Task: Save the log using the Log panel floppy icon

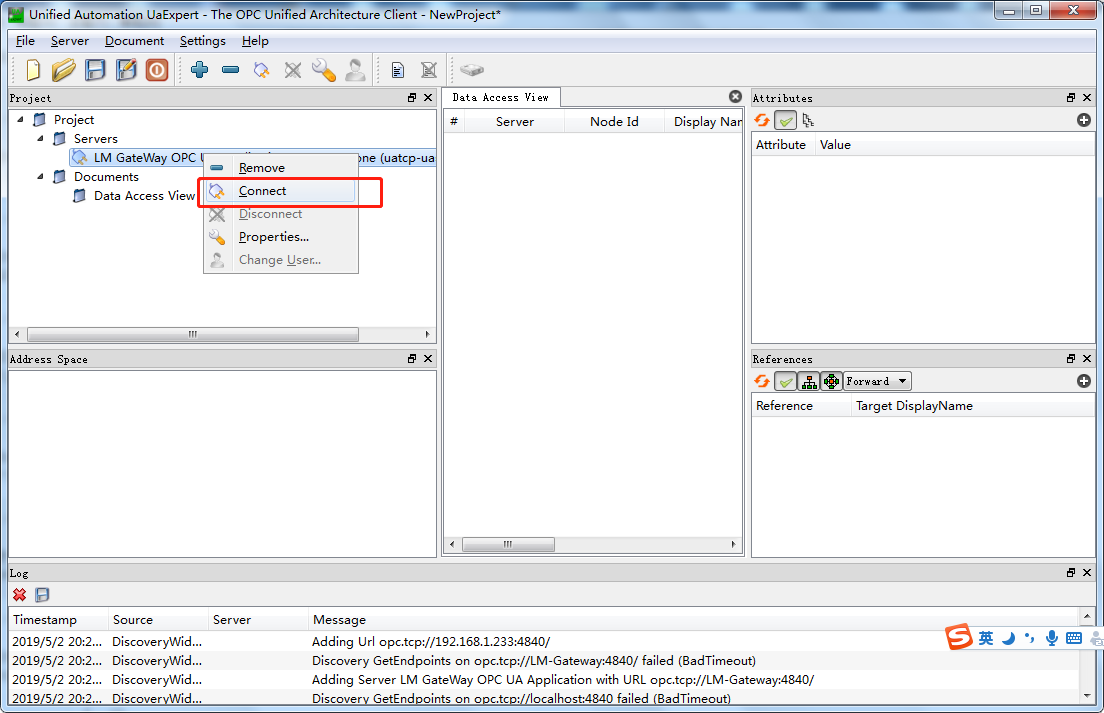Action: pyautogui.click(x=42, y=595)
